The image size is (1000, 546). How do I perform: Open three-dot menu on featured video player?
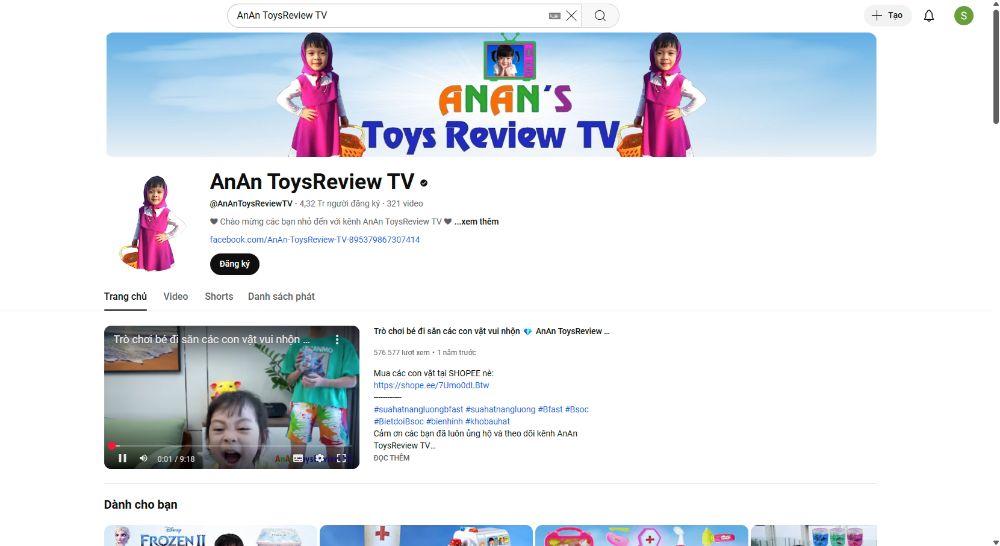[337, 340]
